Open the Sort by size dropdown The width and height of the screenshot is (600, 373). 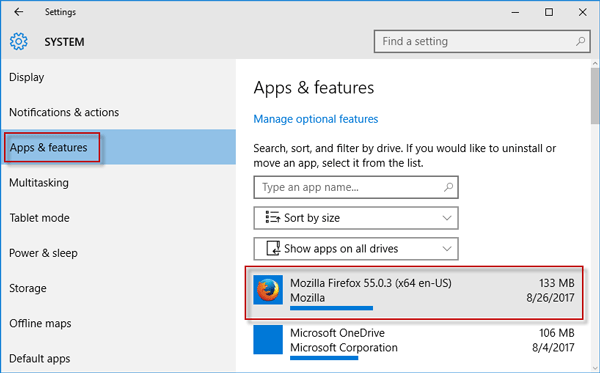coord(356,218)
